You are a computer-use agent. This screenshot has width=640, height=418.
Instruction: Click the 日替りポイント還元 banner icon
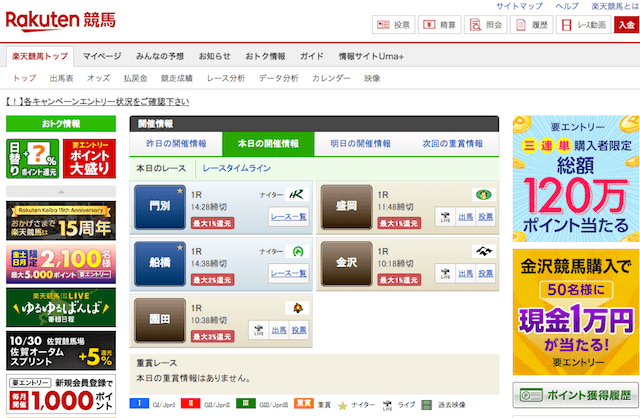tap(33, 159)
